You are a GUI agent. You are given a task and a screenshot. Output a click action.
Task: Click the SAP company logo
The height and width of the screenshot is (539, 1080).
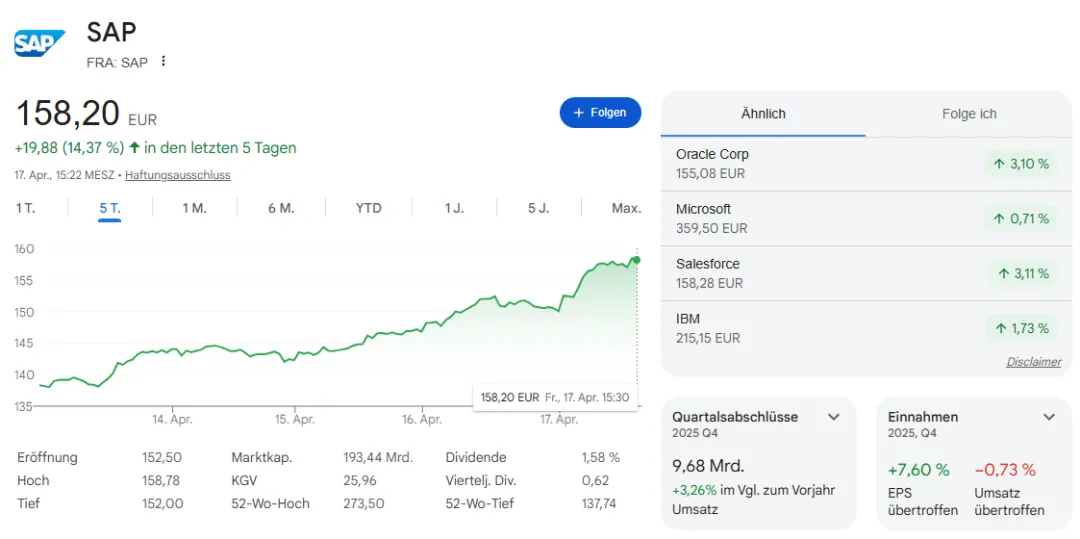click(39, 43)
